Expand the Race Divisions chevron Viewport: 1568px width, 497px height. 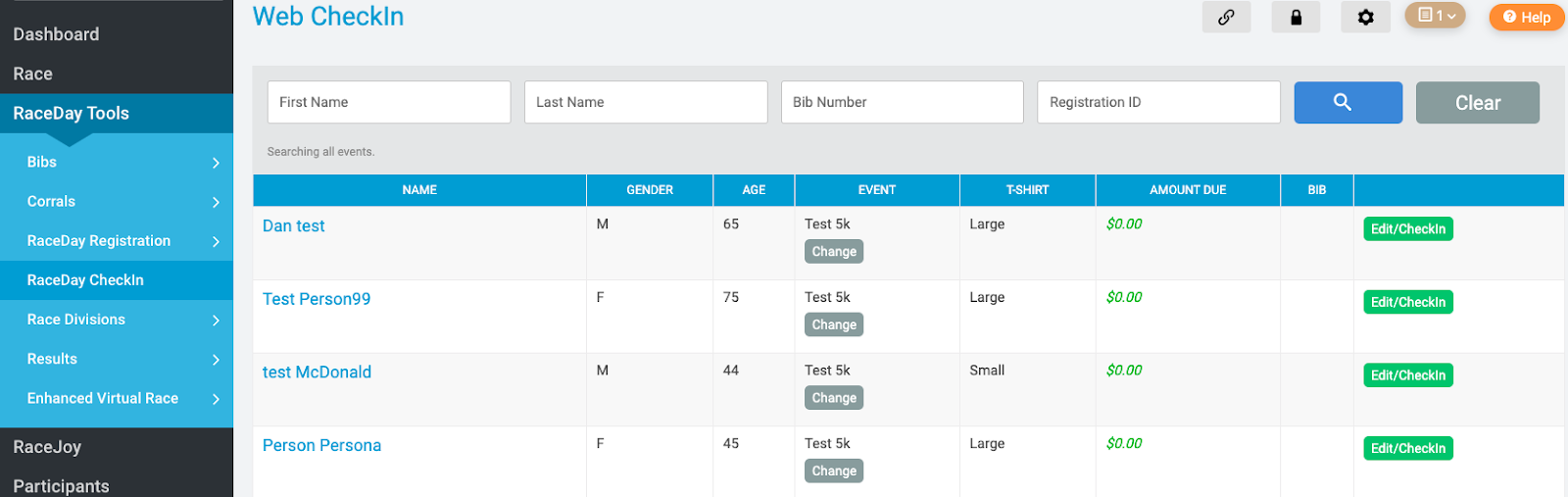click(x=216, y=321)
